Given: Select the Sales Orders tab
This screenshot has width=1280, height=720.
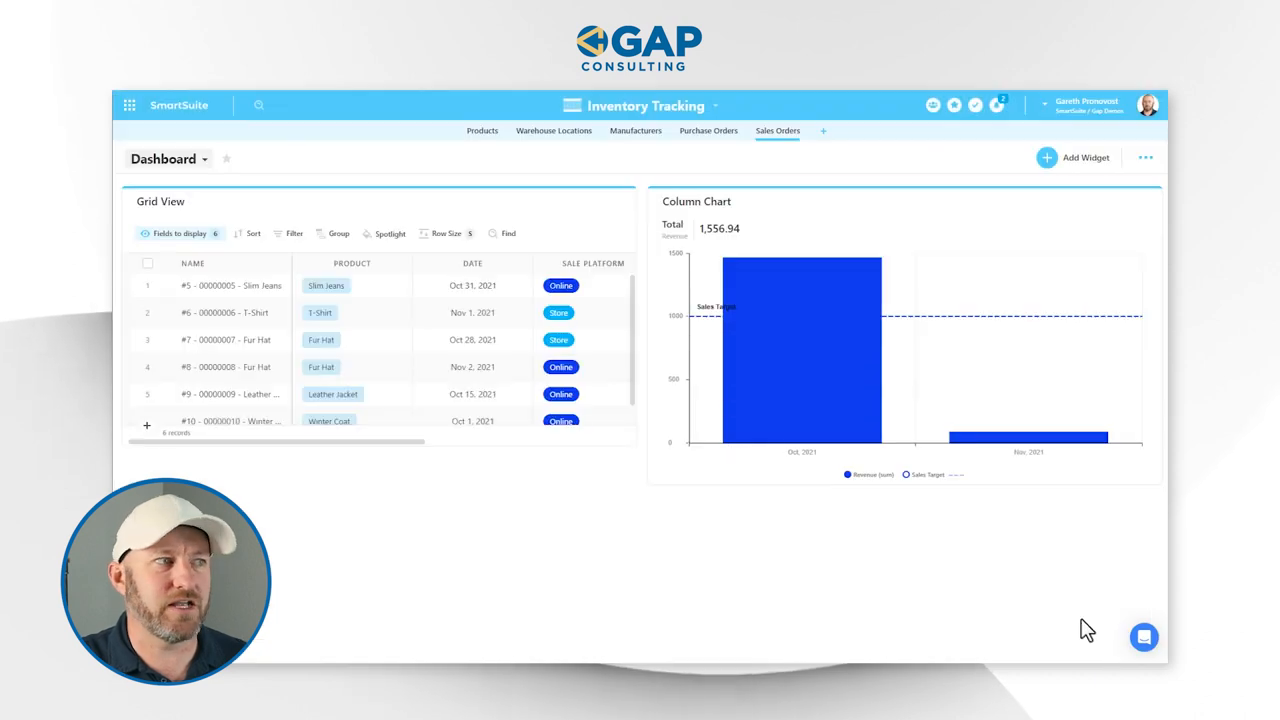Looking at the screenshot, I should tap(778, 131).
